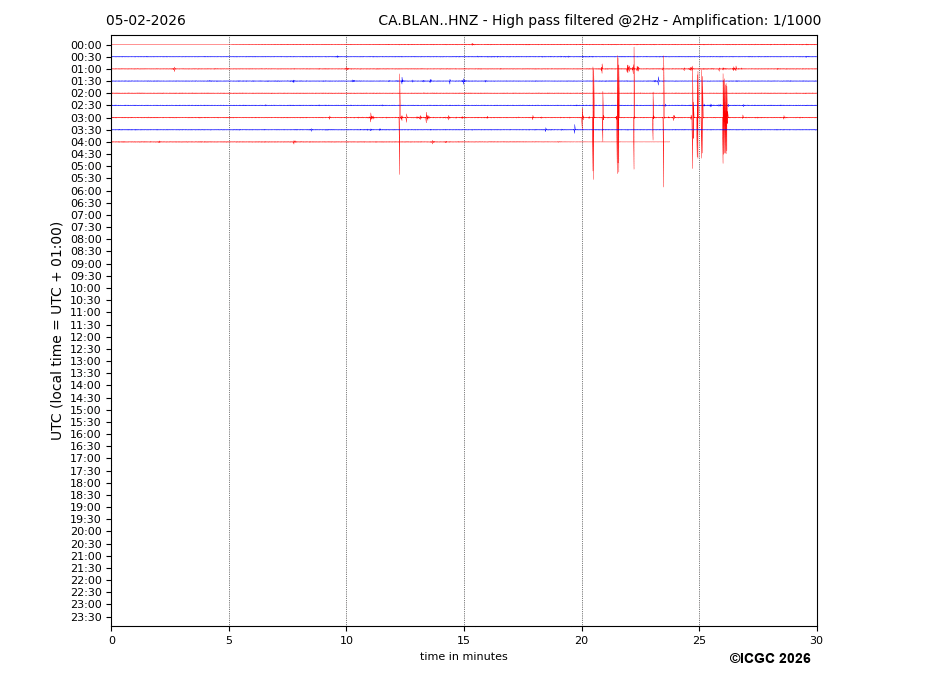Click the largest red seismic burst after minute 25
This screenshot has height=696, width=927.
[x=724, y=118]
